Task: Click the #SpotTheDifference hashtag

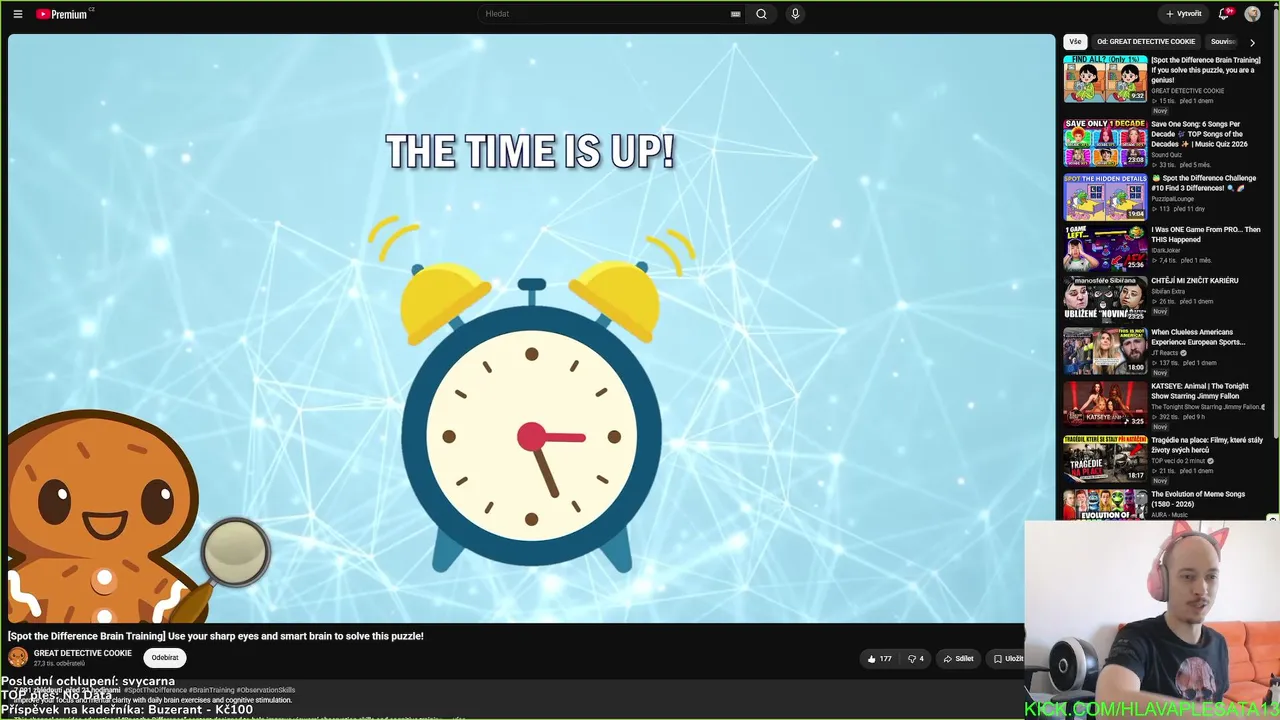Action: coord(155,690)
